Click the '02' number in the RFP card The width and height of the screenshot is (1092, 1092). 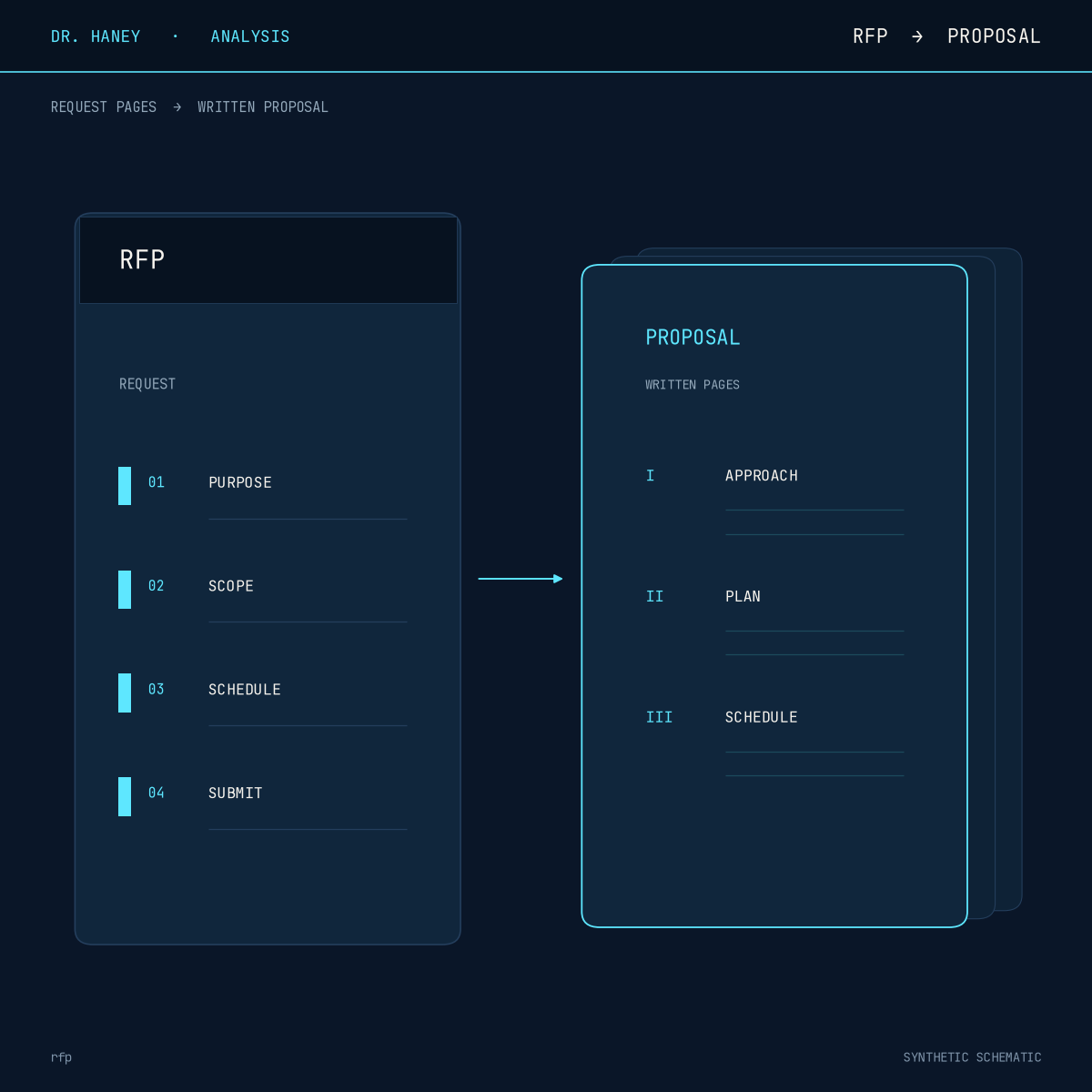[x=157, y=586]
